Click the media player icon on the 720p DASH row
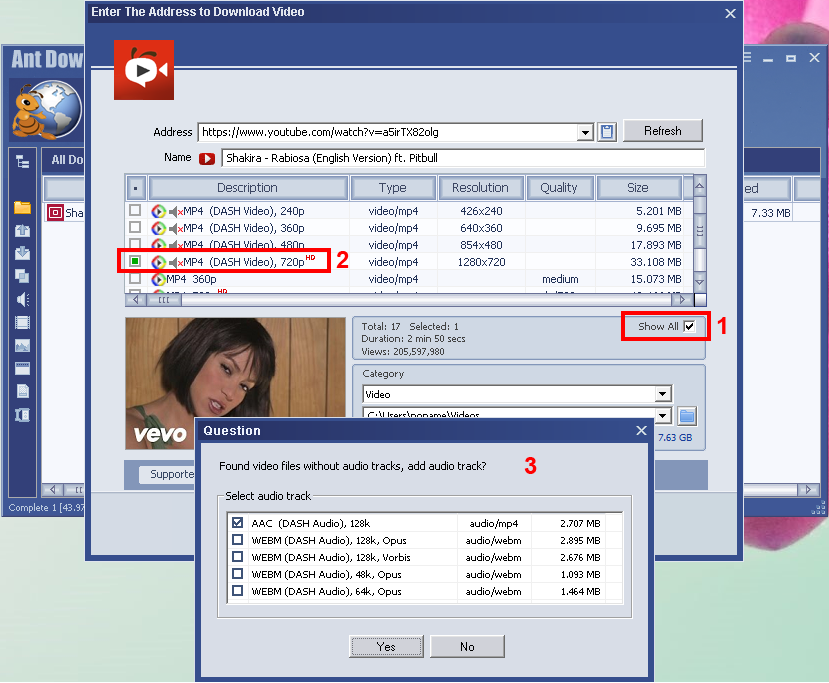Viewport: 829px width, 683px height. tap(158, 262)
